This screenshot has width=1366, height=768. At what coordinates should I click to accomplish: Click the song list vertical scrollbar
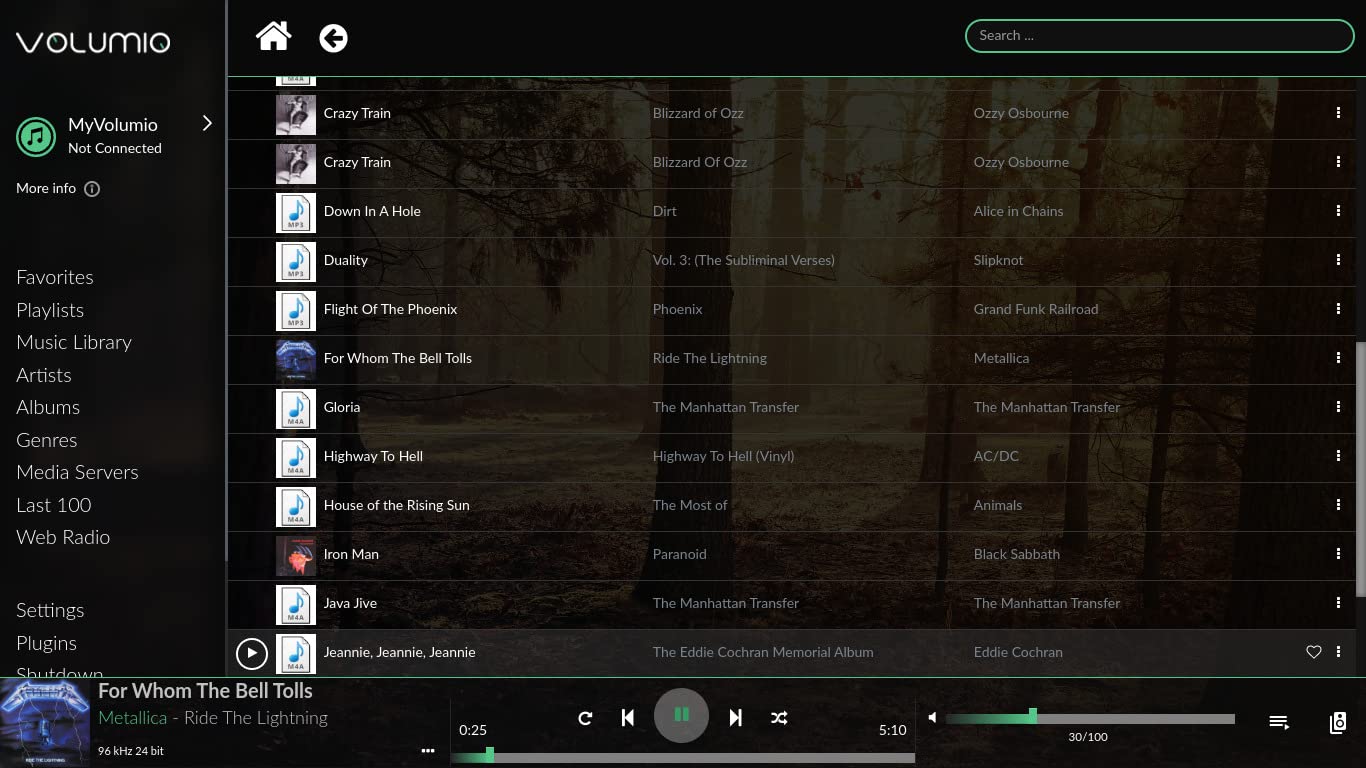[1360, 468]
